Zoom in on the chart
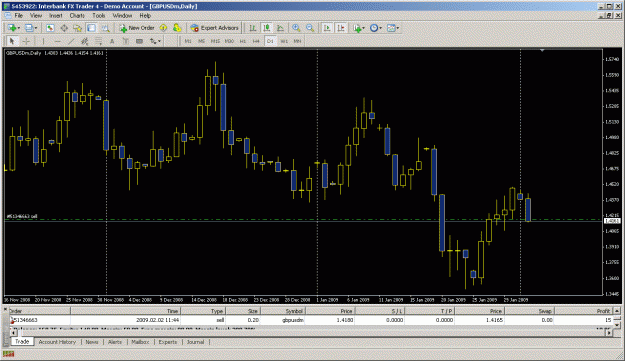The width and height of the screenshot is (625, 361). (296, 28)
